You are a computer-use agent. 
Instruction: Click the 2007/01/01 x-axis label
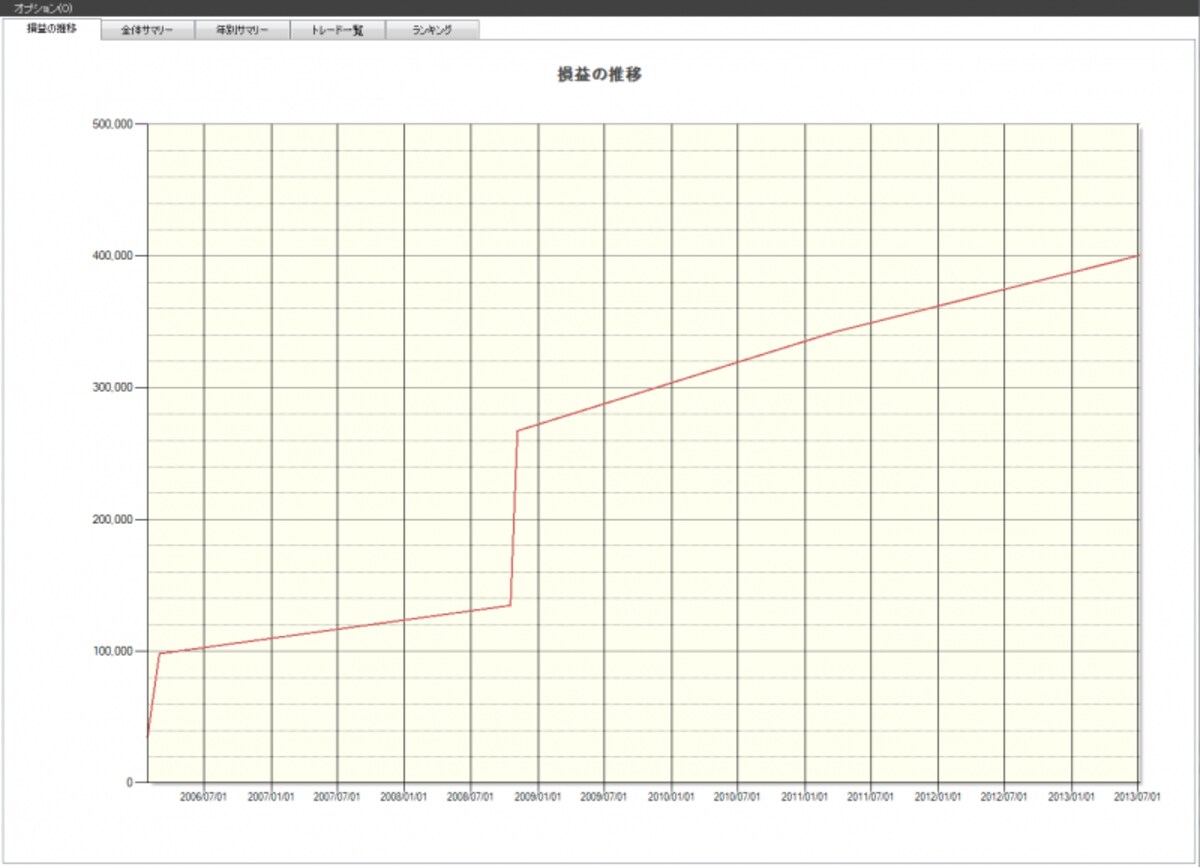point(271,797)
